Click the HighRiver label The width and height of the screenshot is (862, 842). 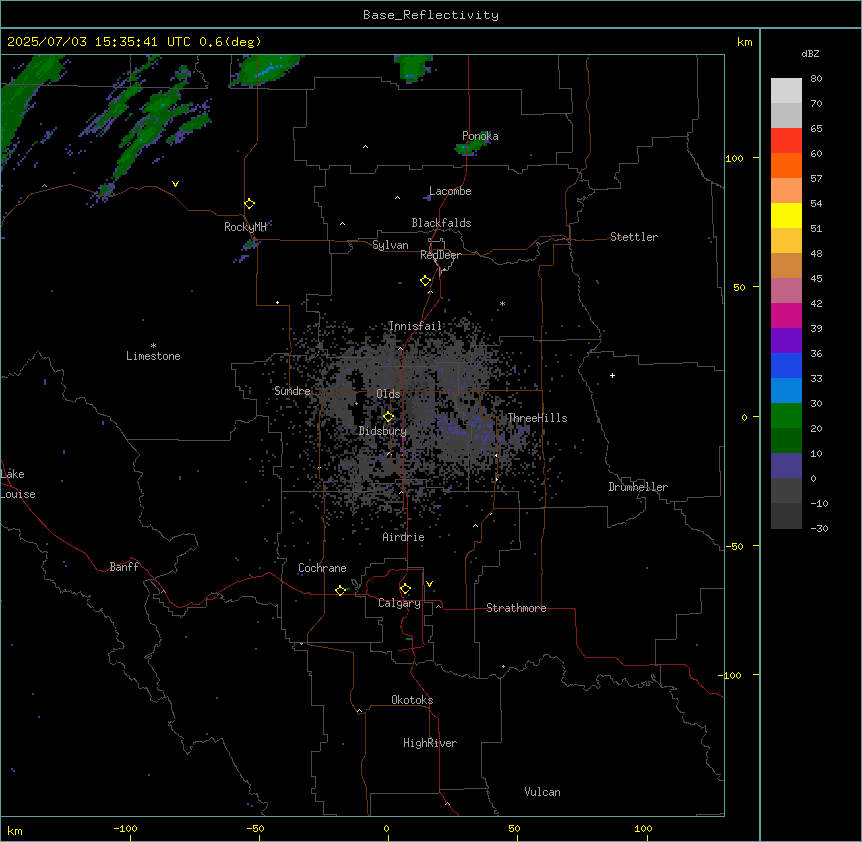(430, 743)
